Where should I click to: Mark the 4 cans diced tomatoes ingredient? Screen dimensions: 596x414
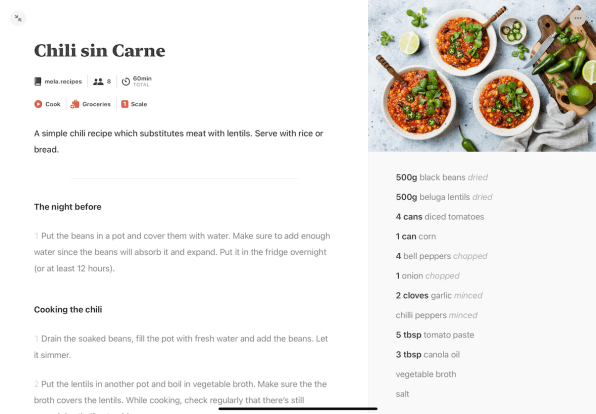tap(440, 217)
